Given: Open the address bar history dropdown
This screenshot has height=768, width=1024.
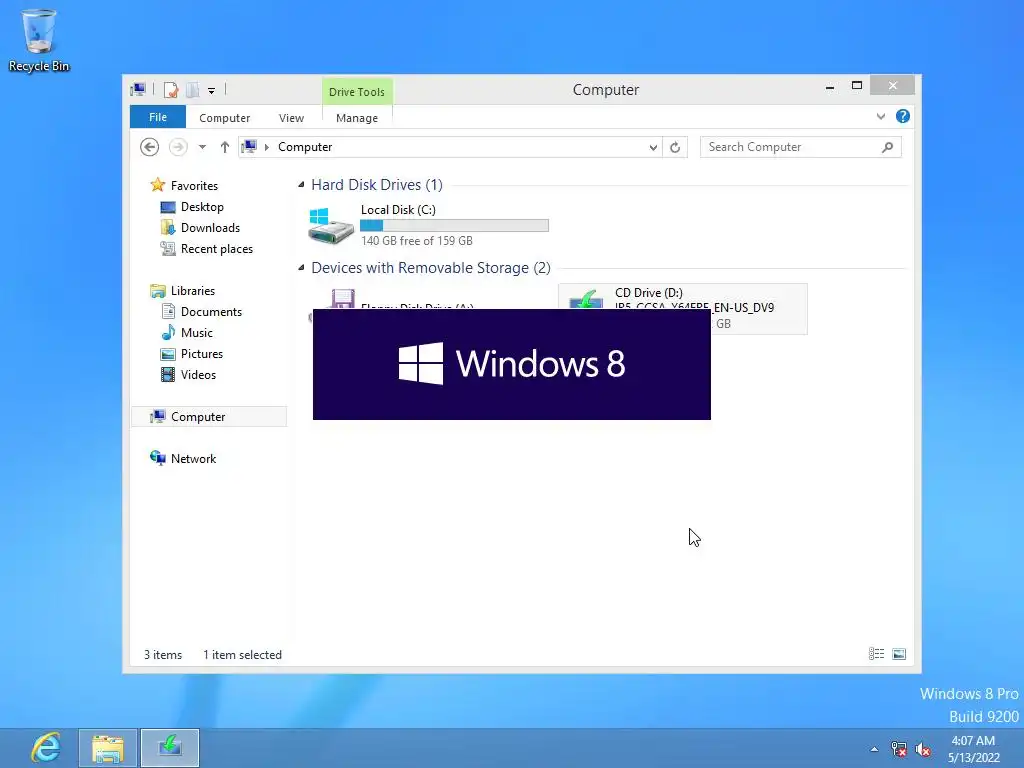Looking at the screenshot, I should pos(653,148).
